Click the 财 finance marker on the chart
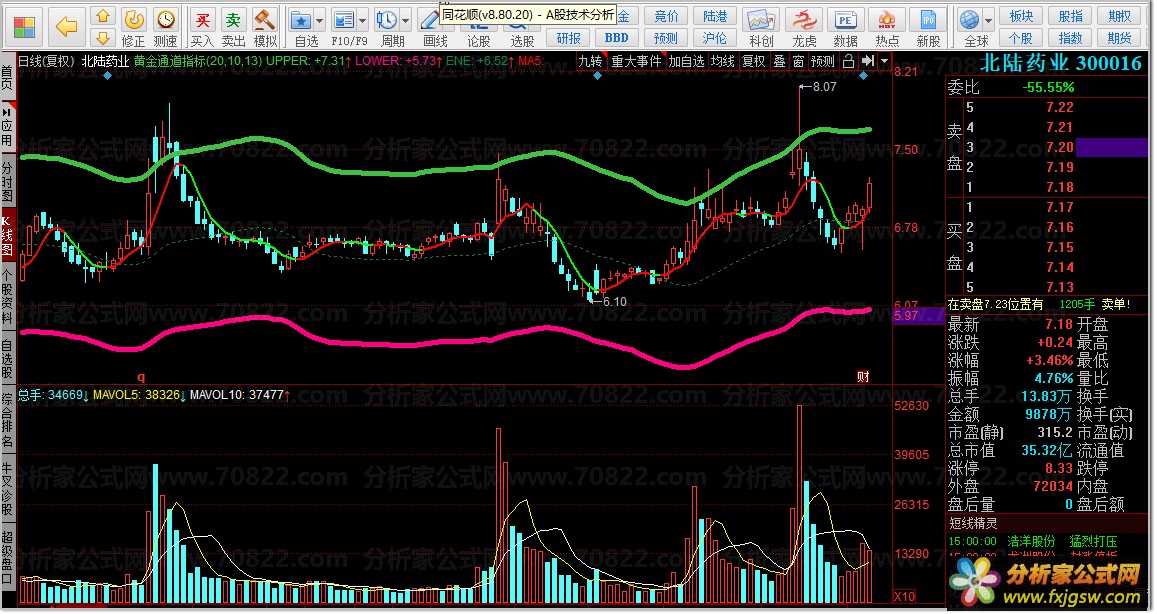This screenshot has width=1157, height=614. [863, 376]
